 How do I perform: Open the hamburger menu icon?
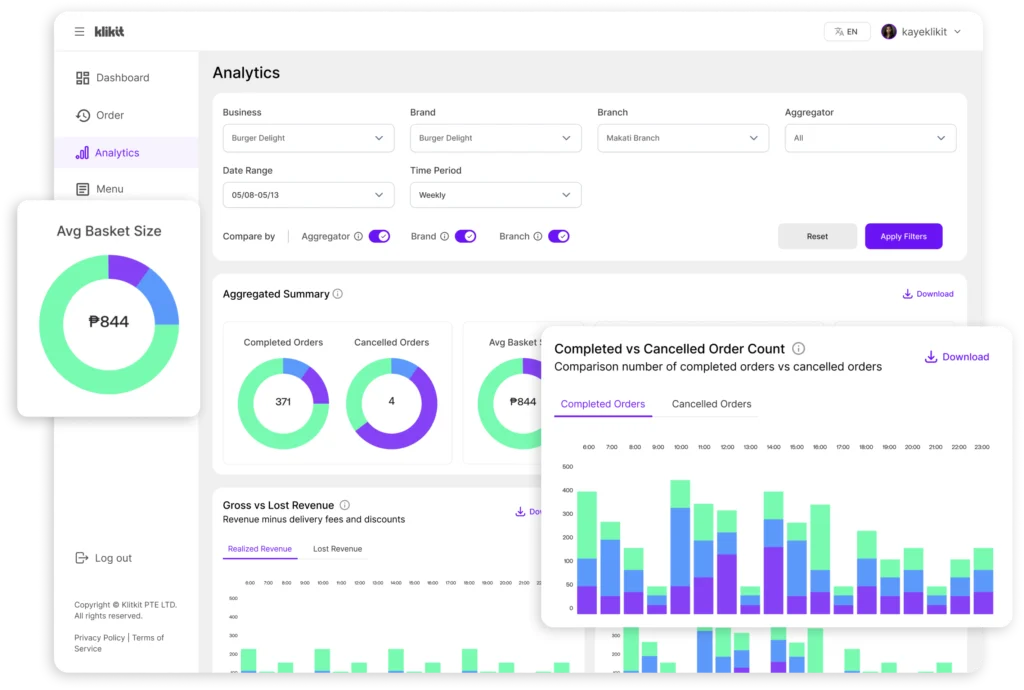tap(79, 31)
